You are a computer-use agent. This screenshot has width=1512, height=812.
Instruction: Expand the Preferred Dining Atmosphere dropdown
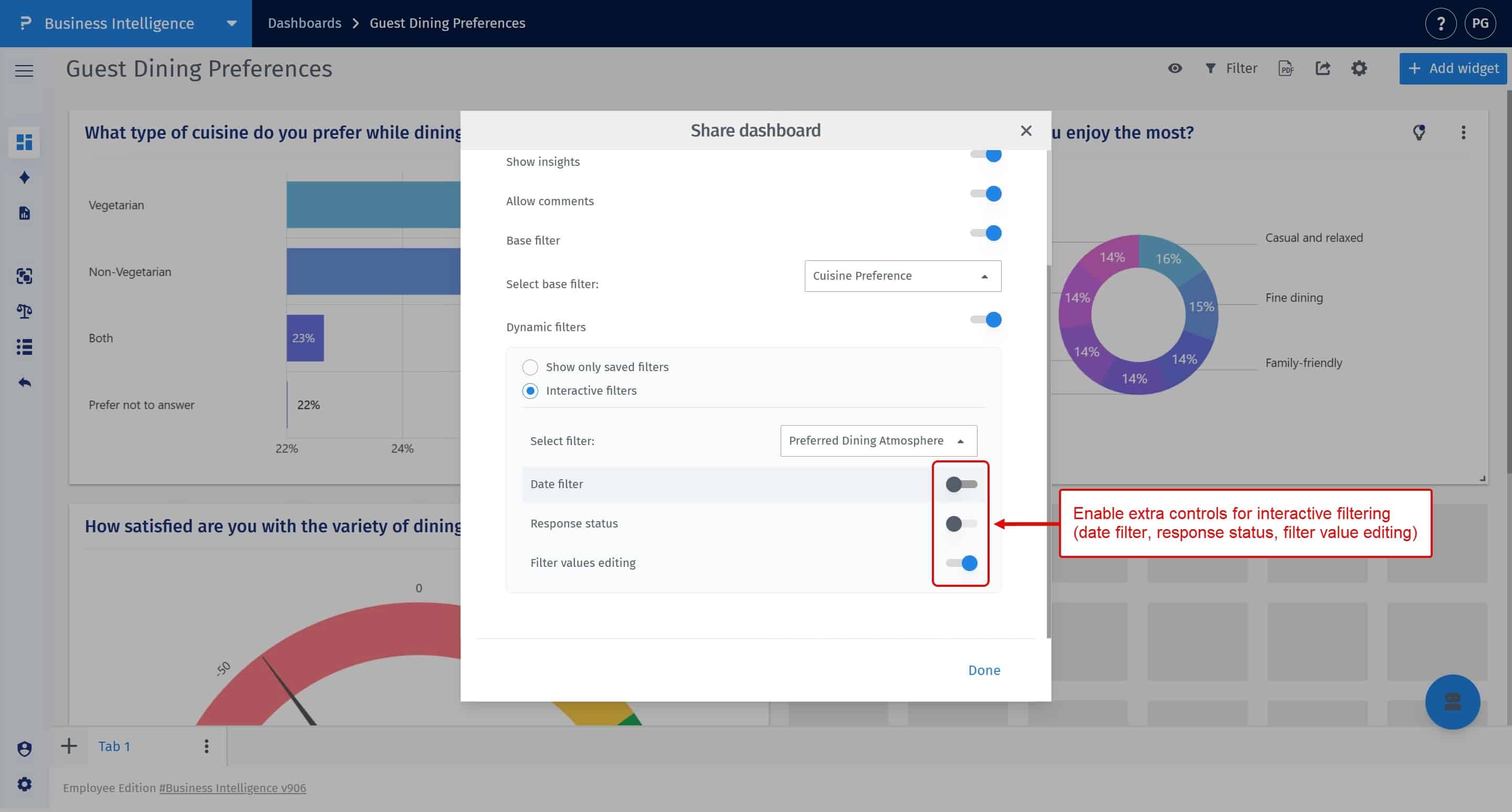click(x=878, y=440)
